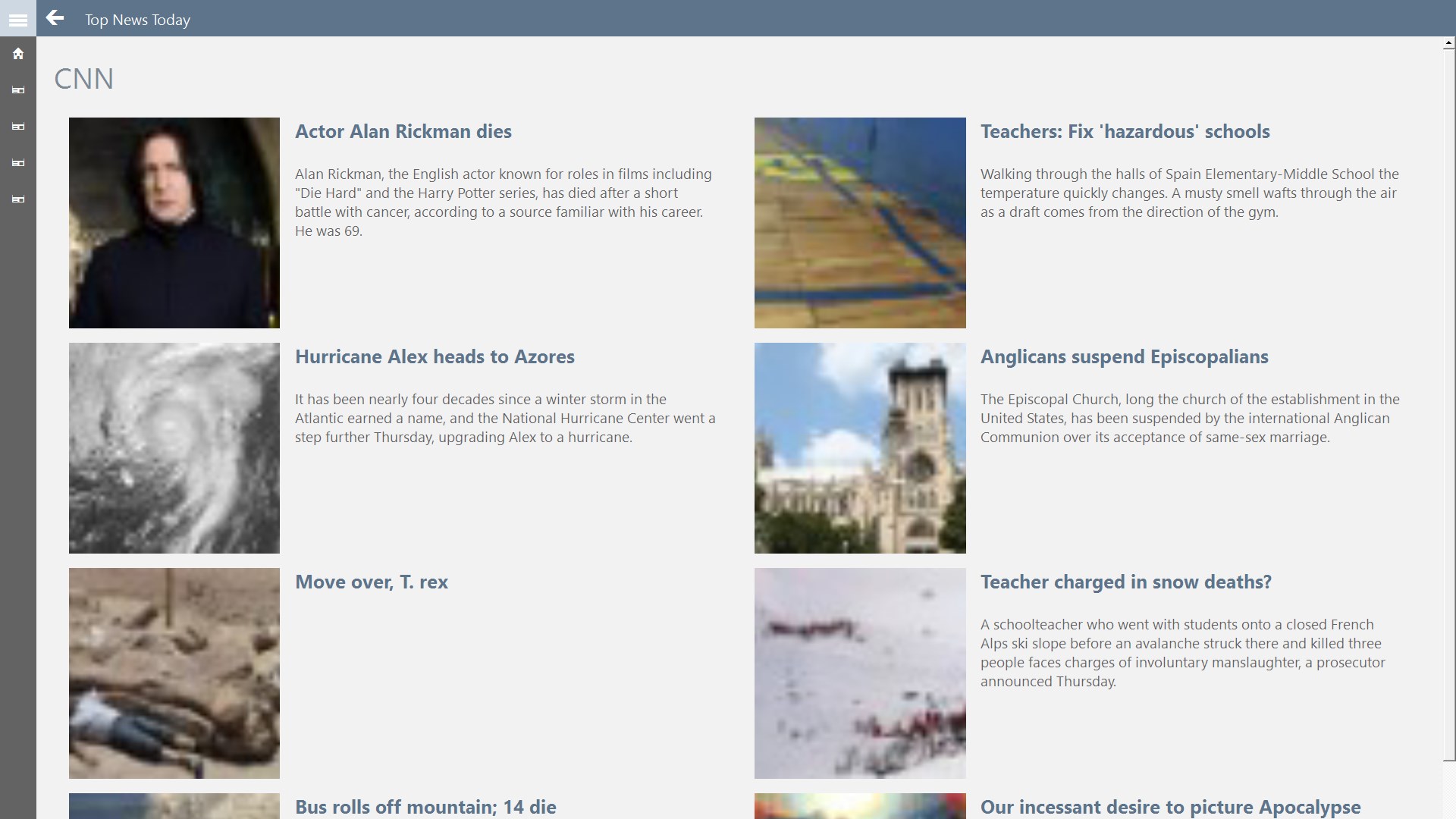Open 'Bus rolls off mountain; 14 die' article

425,807
